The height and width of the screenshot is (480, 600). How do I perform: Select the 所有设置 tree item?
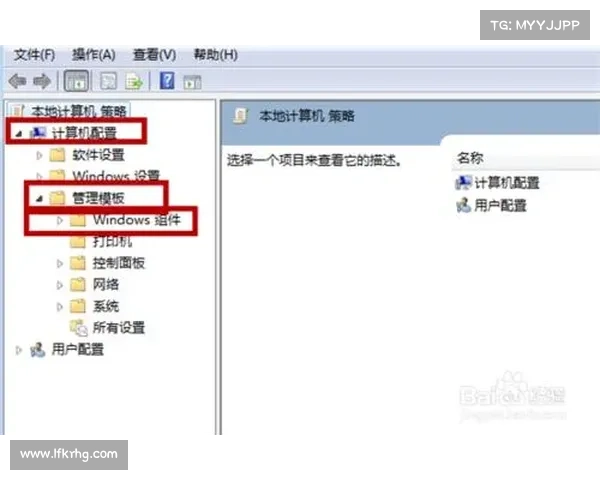(x=119, y=328)
